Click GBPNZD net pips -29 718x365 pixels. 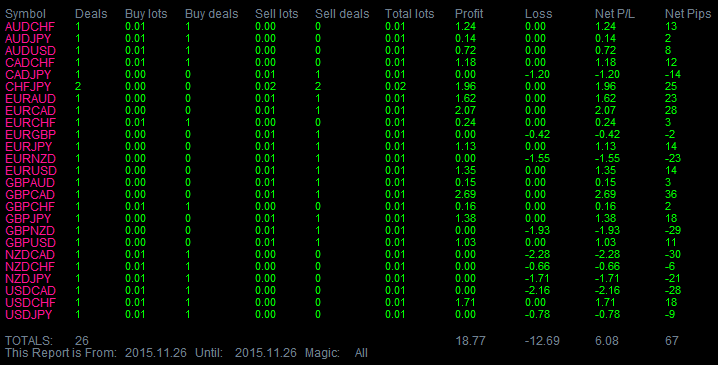(x=673, y=230)
